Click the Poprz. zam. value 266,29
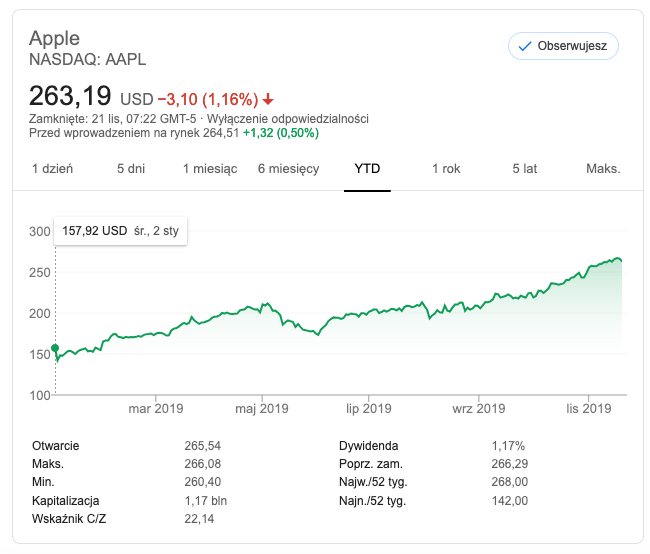 coord(510,464)
